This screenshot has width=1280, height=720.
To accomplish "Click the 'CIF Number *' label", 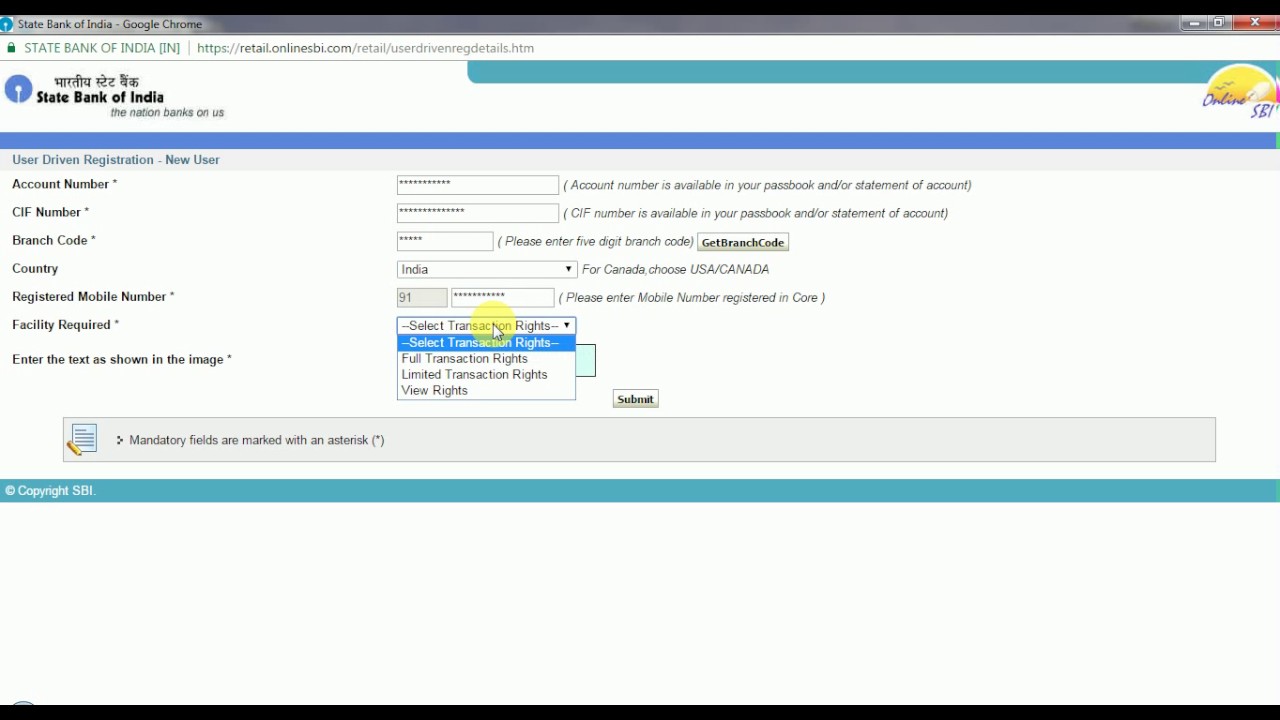I will coord(50,213).
